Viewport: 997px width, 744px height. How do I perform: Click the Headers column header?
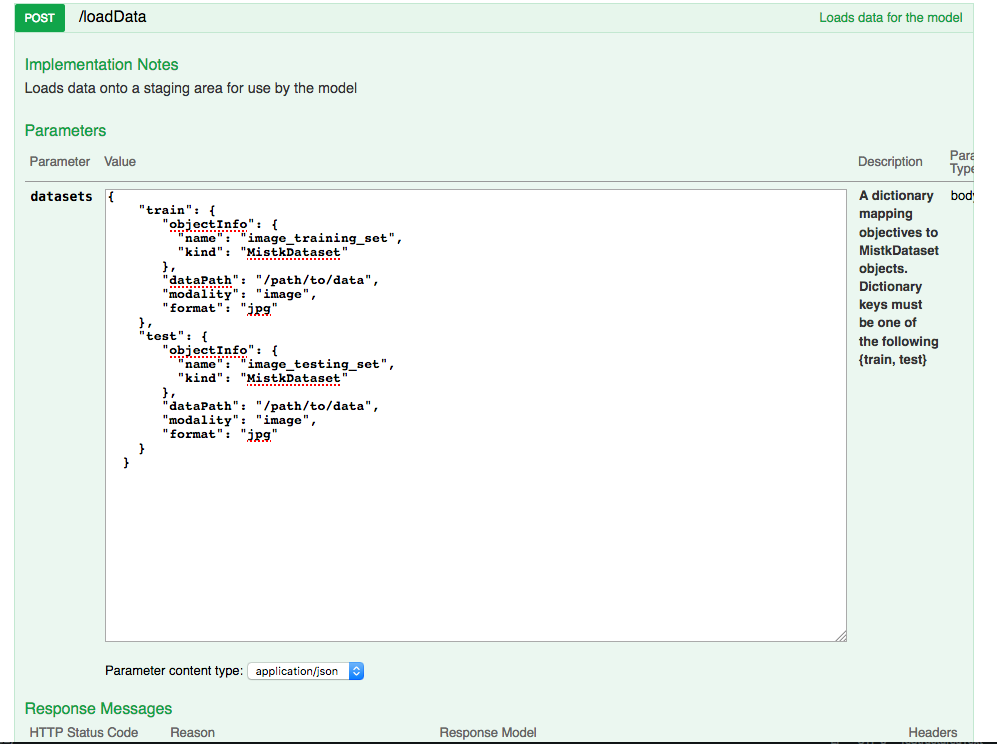pyautogui.click(x=932, y=733)
